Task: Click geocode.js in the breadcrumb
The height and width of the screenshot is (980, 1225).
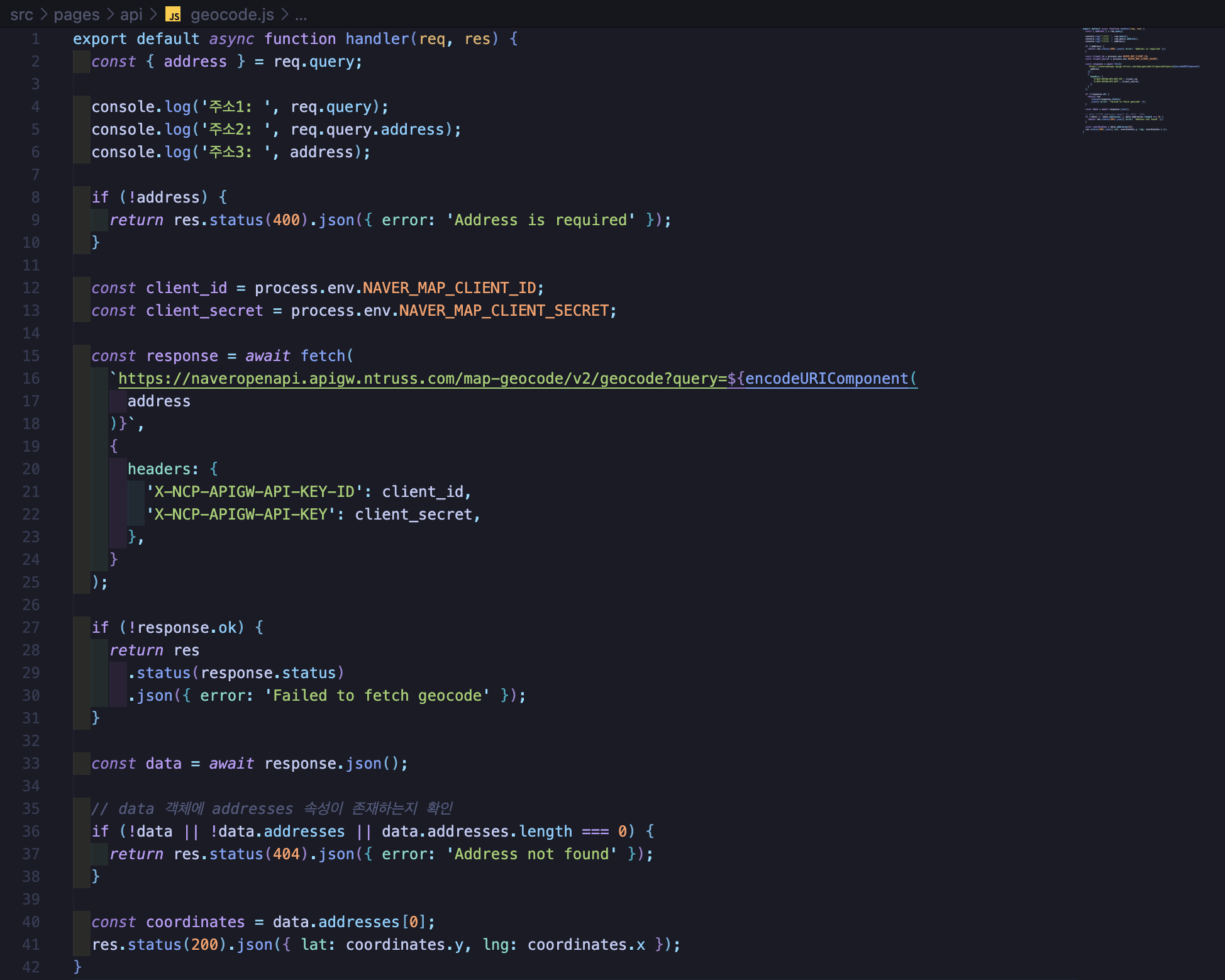Action: [232, 14]
